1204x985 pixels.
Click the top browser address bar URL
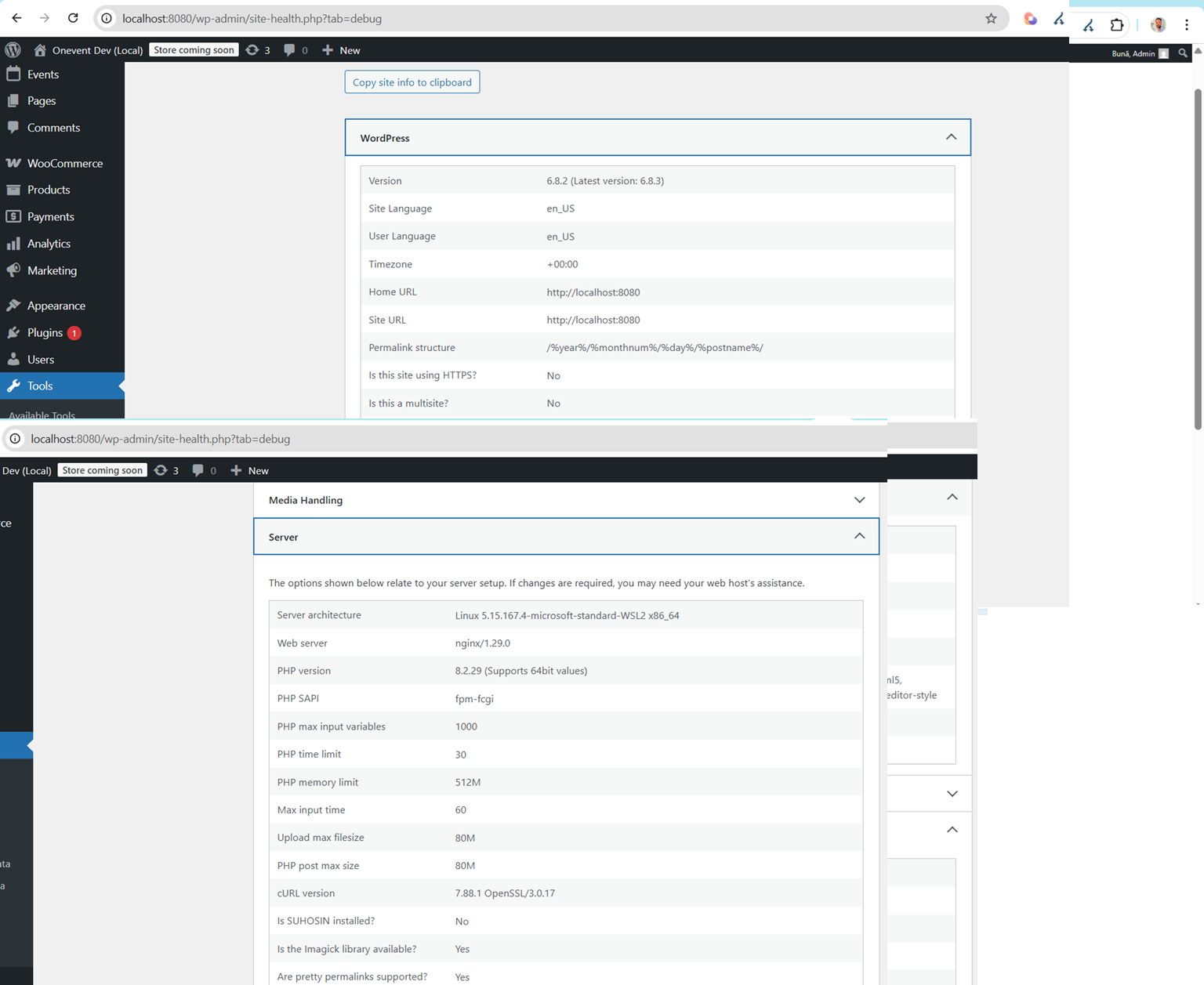pyautogui.click(x=252, y=18)
